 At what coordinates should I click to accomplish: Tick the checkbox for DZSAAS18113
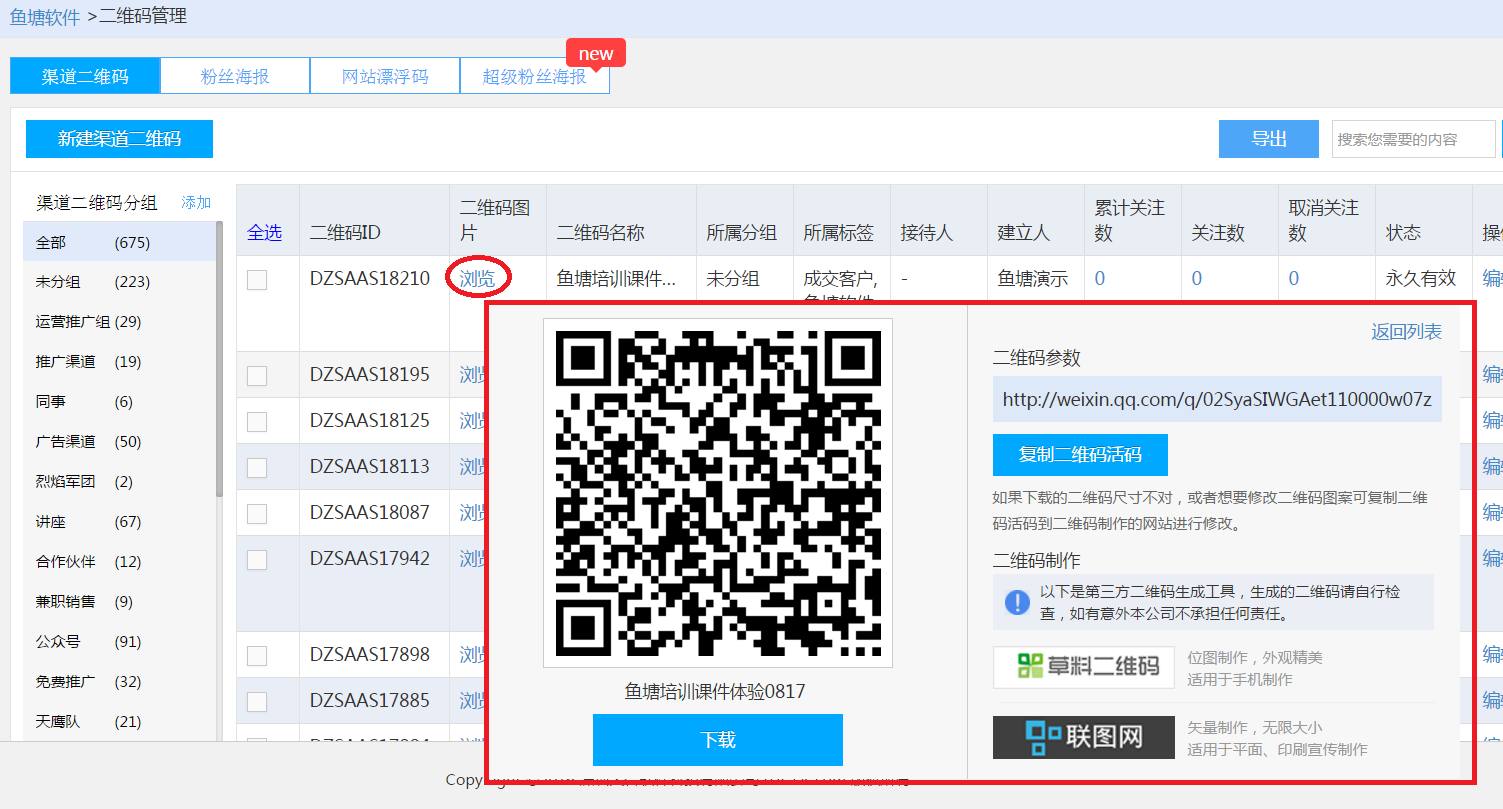click(257, 468)
